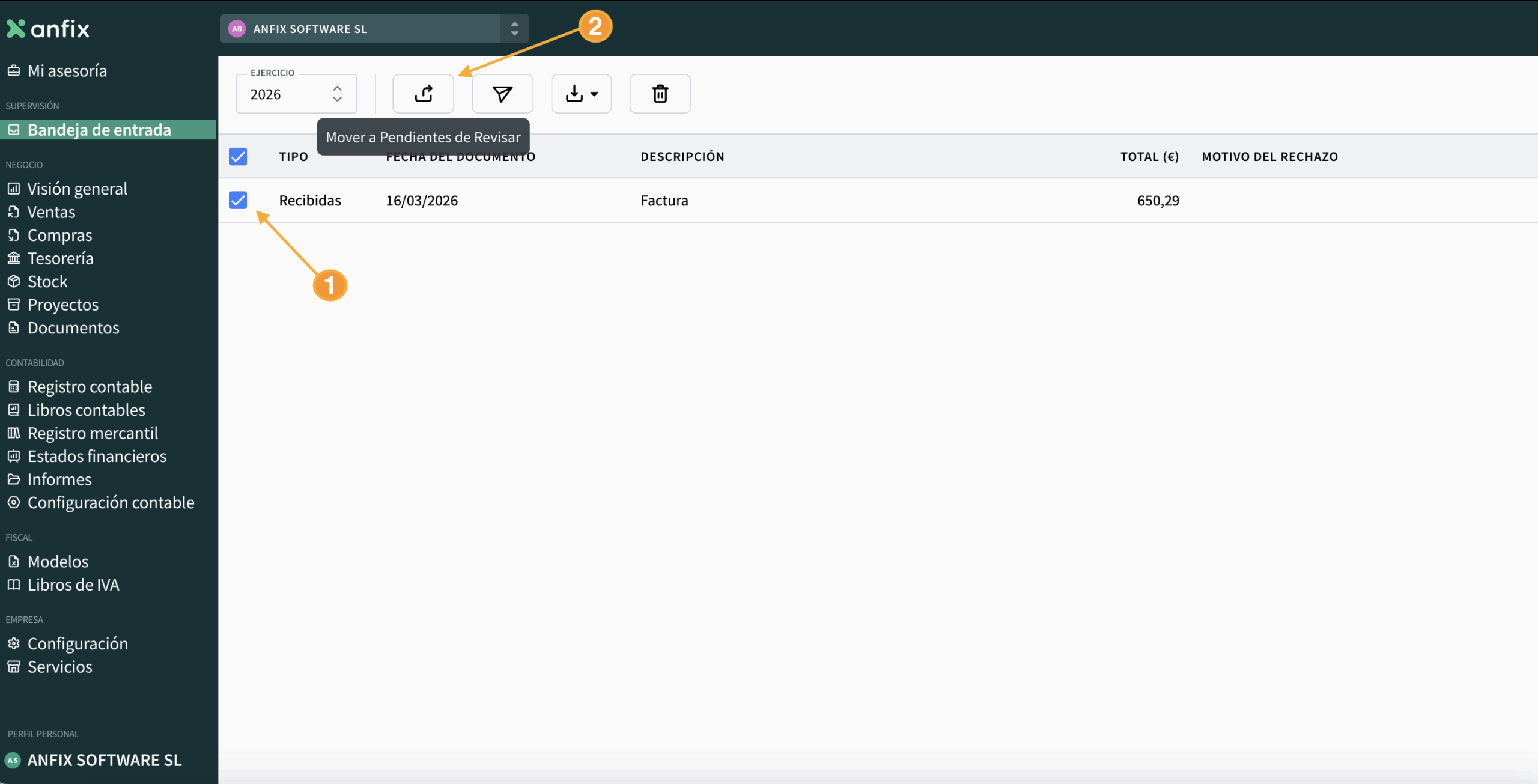
Task: Go to the Libros de IVA section
Action: coord(73,585)
